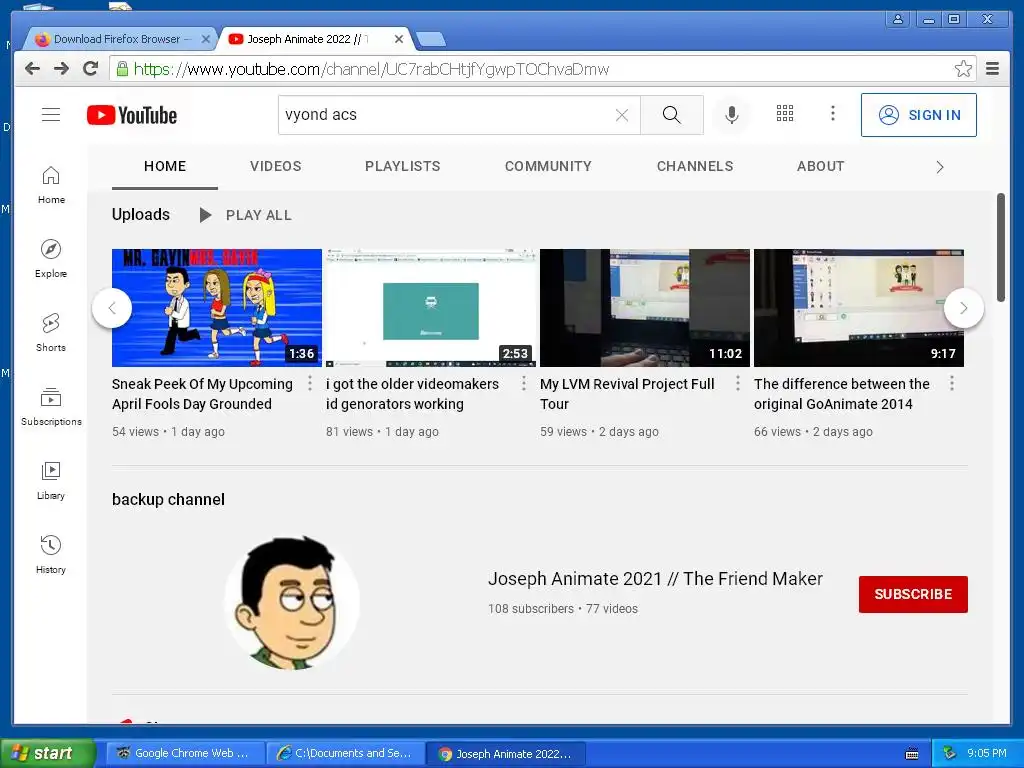Close the Joseph Animate 2022 tab
1024x768 pixels.
[x=399, y=39]
